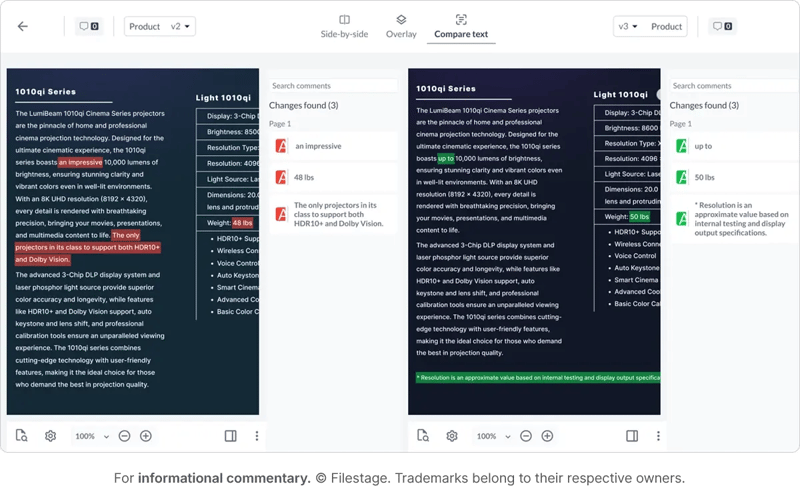Click highlighted 'and Dolby Vision.' text in left document

click(x=42, y=260)
